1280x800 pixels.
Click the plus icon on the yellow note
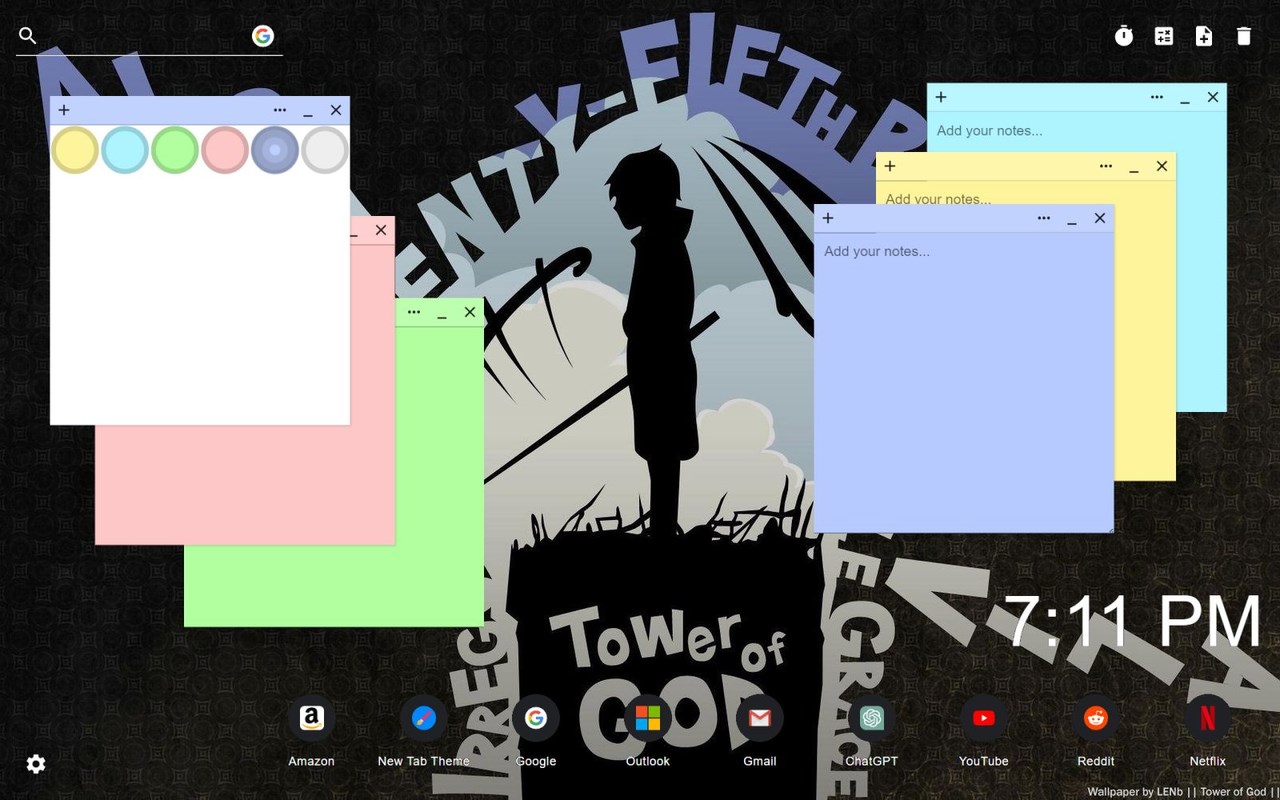890,166
